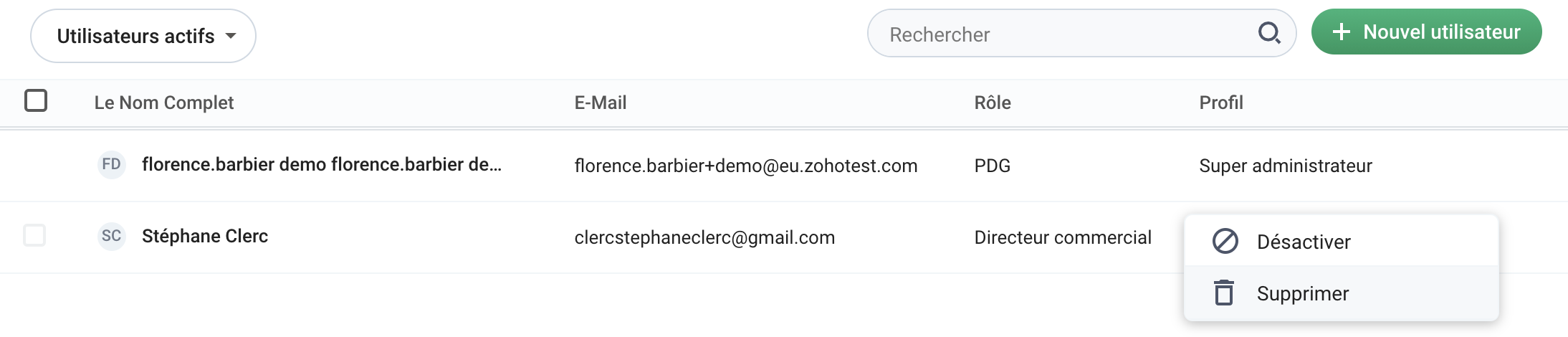Click the FD avatar badge
This screenshot has height=337, width=1568.
111,164
